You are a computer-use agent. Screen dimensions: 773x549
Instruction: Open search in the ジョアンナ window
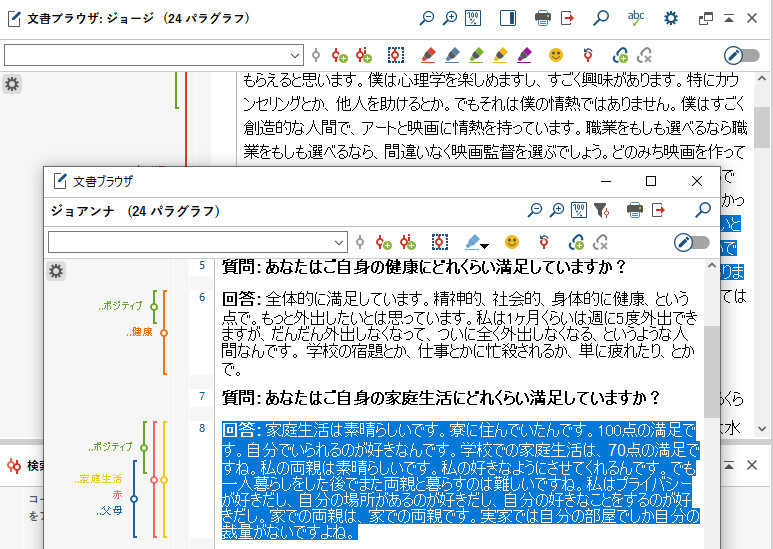click(703, 210)
